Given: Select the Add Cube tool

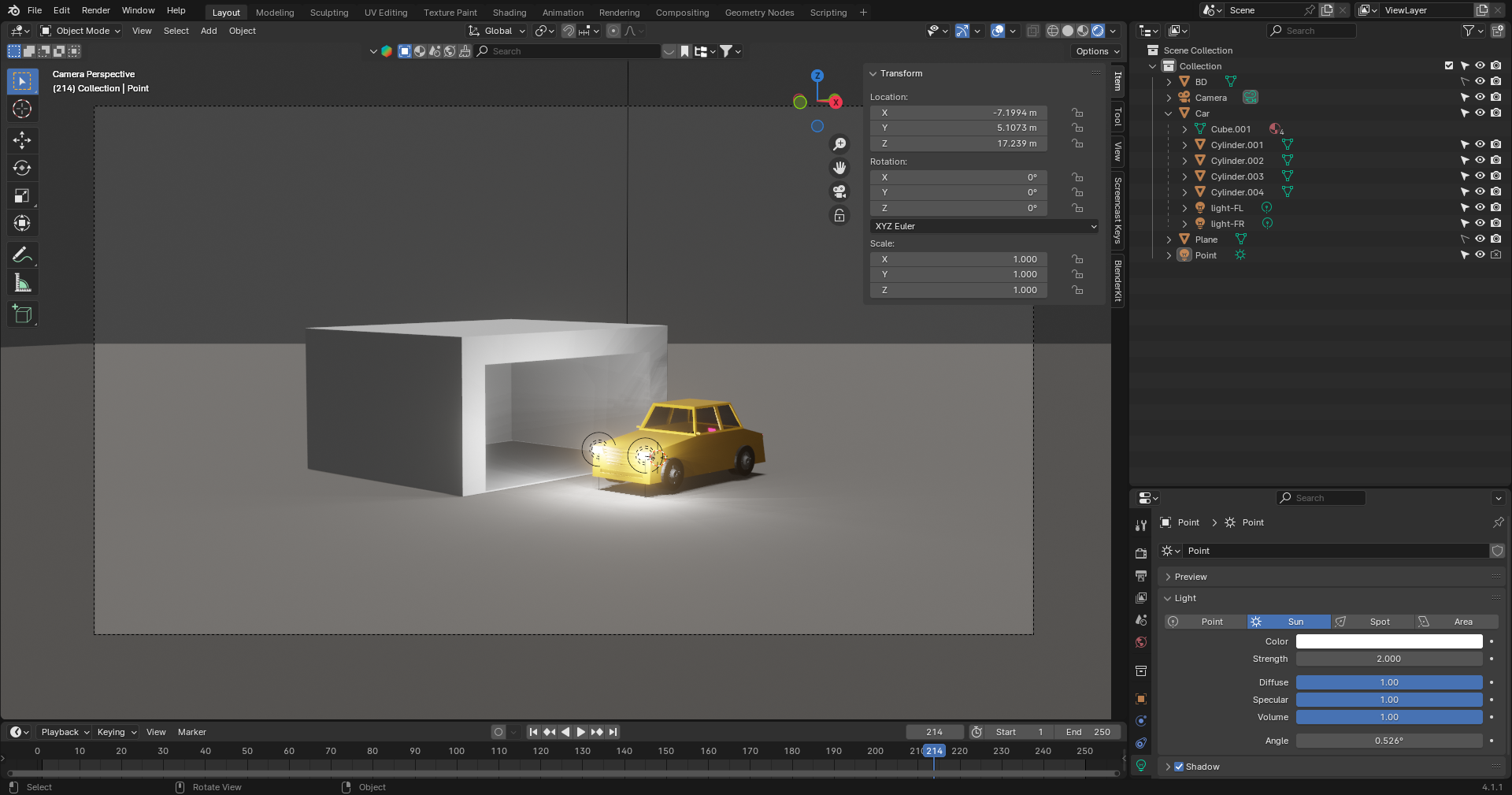Looking at the screenshot, I should click(22, 314).
